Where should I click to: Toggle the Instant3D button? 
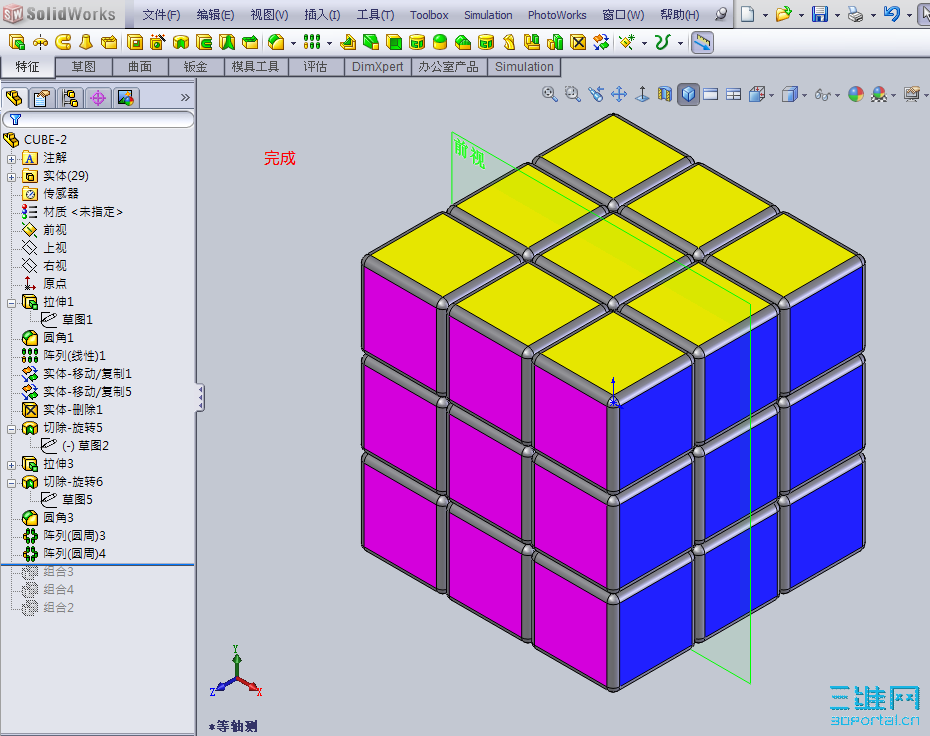(x=702, y=42)
